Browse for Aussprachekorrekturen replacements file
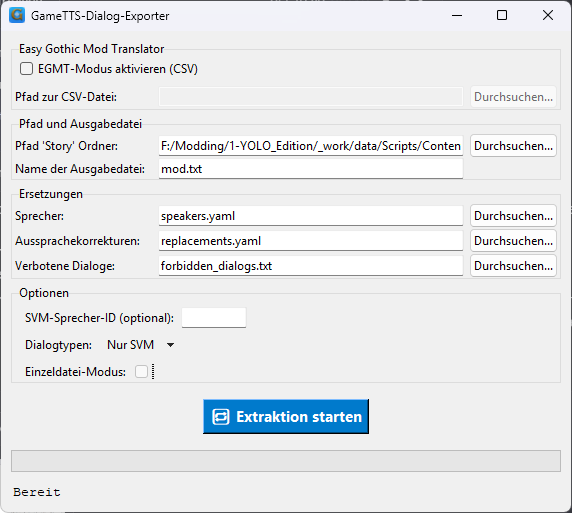The height and width of the screenshot is (513, 572). (x=513, y=241)
